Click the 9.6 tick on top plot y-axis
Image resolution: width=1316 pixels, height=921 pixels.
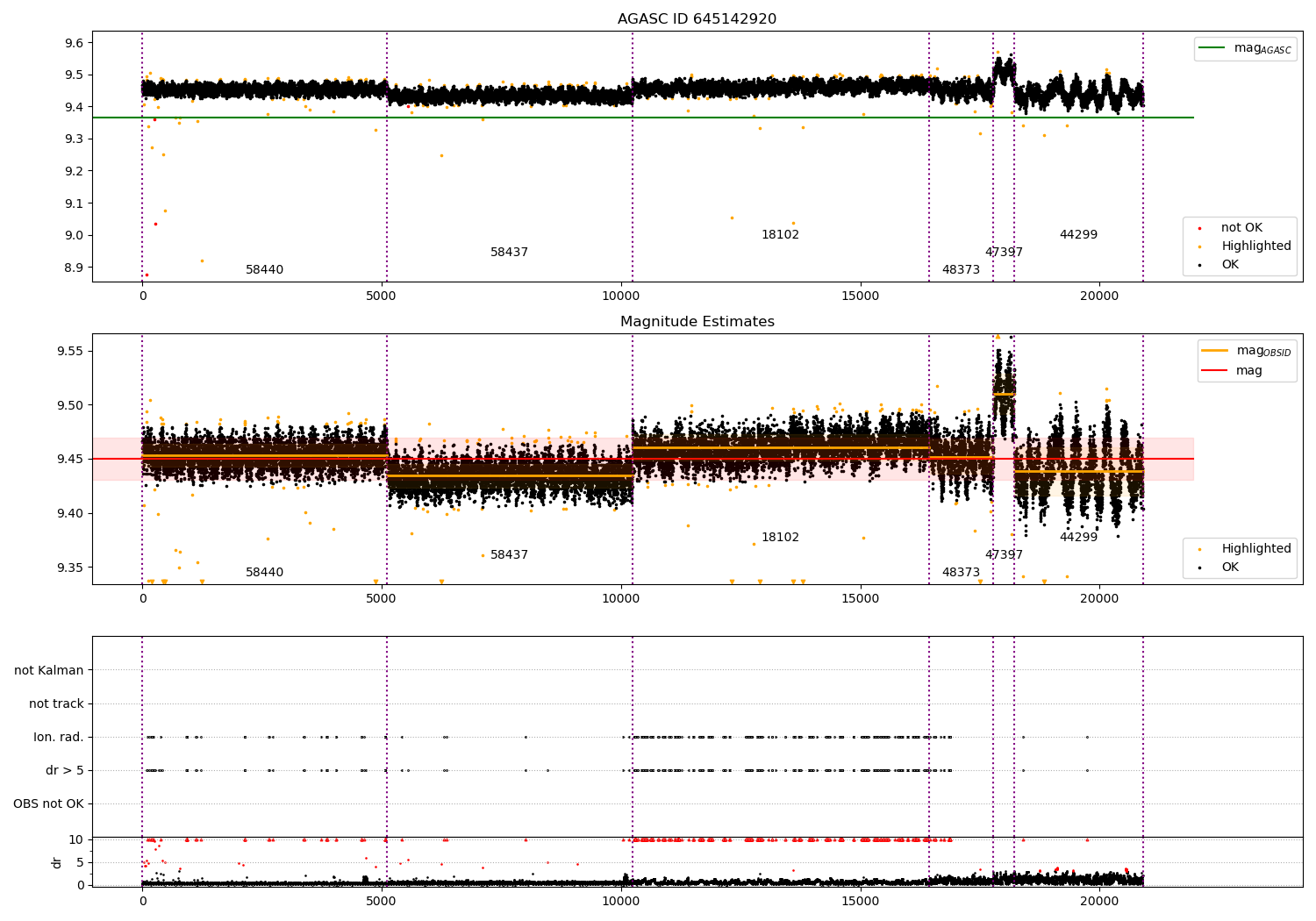click(x=75, y=43)
